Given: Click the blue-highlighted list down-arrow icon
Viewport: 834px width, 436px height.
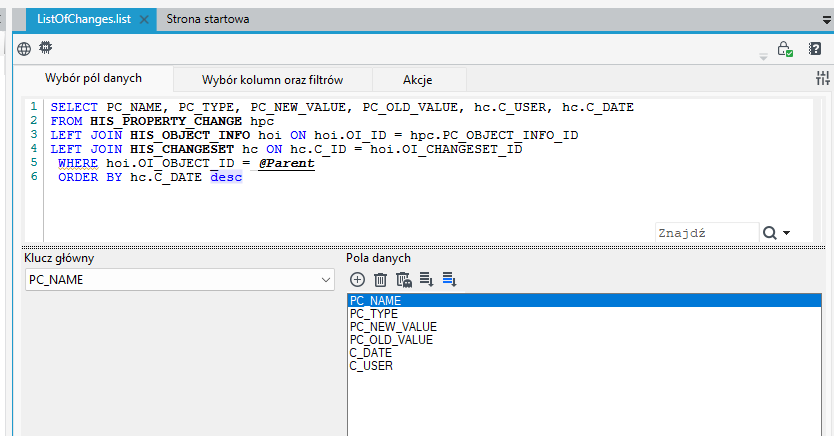Looking at the screenshot, I should tap(449, 279).
